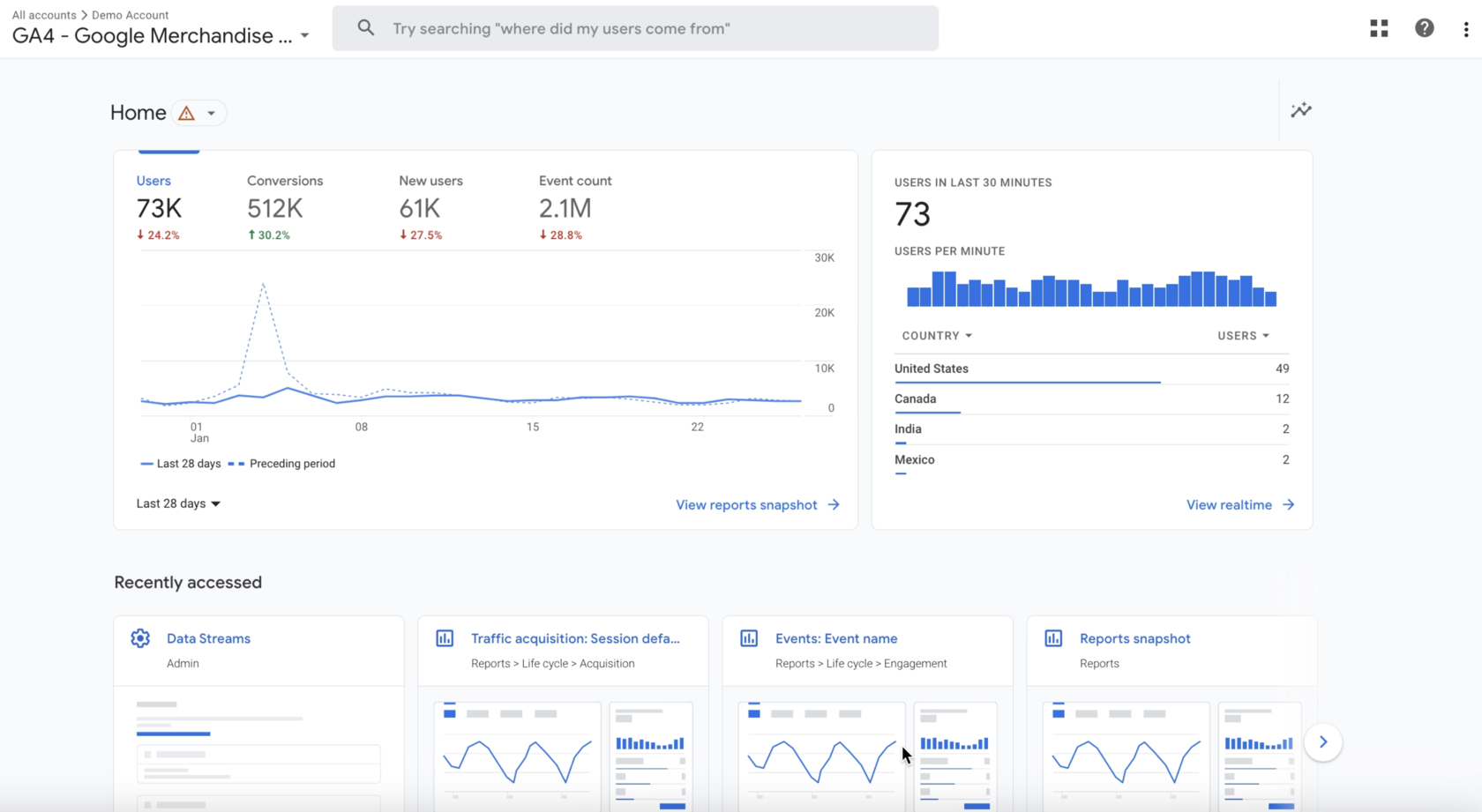Image resolution: width=1482 pixels, height=812 pixels.
Task: Open the Traffic acquisition report card
Action: coord(575,638)
